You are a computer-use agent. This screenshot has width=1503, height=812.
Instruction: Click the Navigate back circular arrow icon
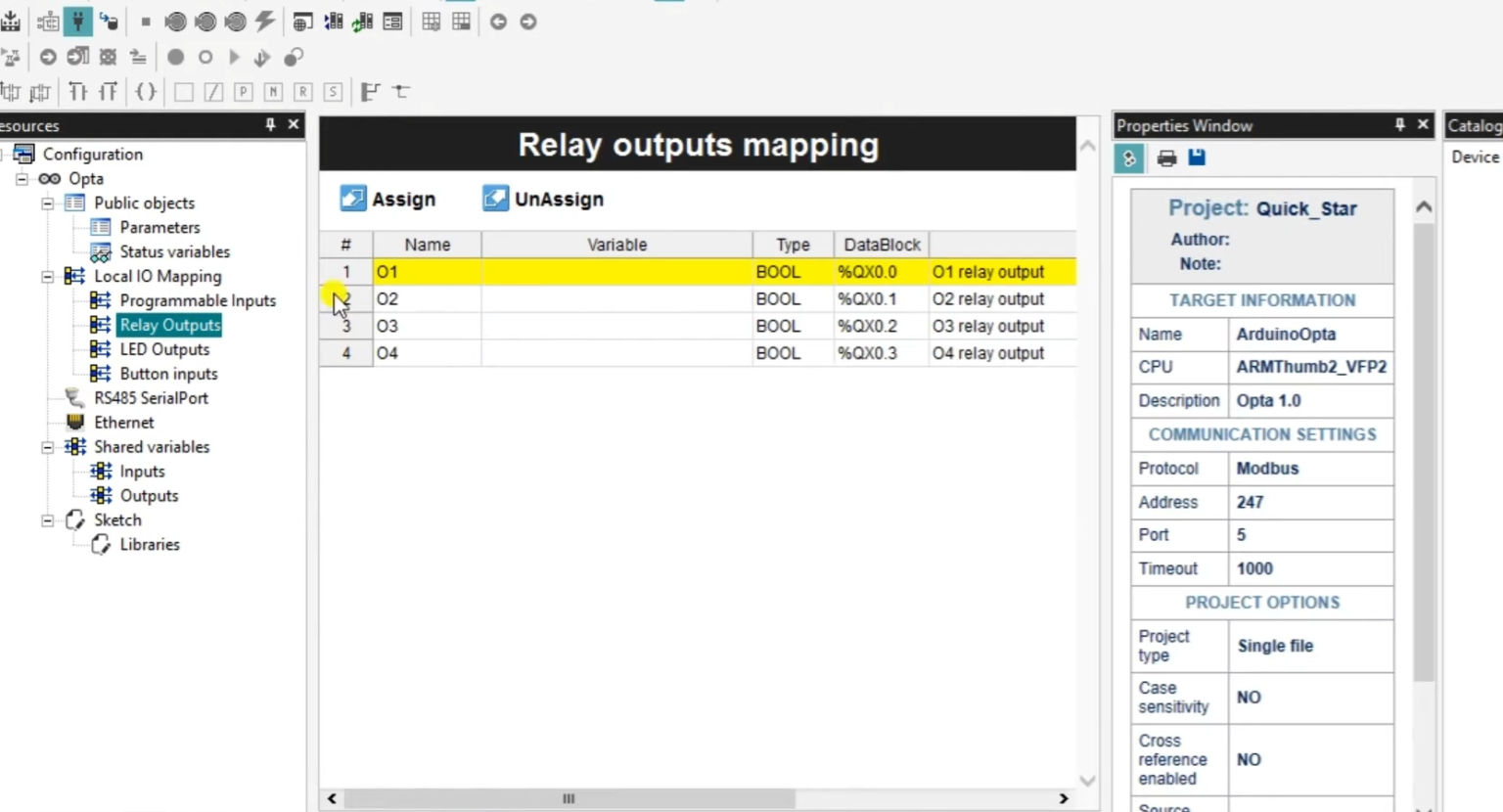tap(498, 22)
